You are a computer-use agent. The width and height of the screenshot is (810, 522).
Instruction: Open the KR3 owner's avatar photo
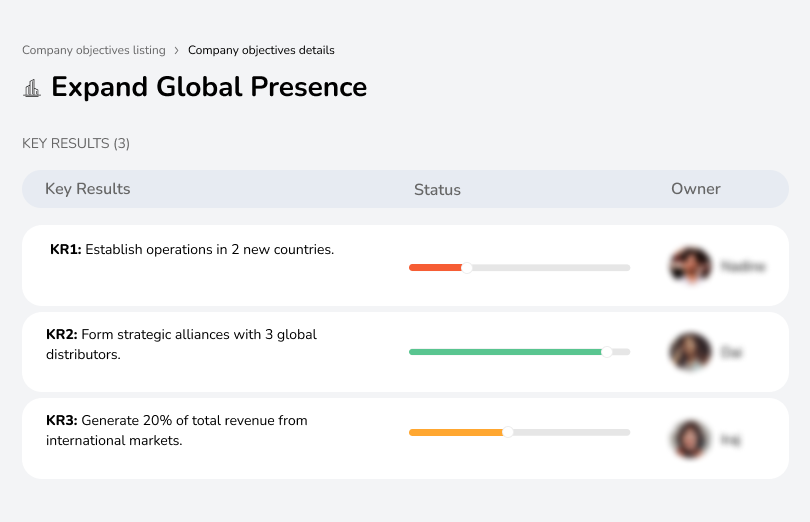689,439
